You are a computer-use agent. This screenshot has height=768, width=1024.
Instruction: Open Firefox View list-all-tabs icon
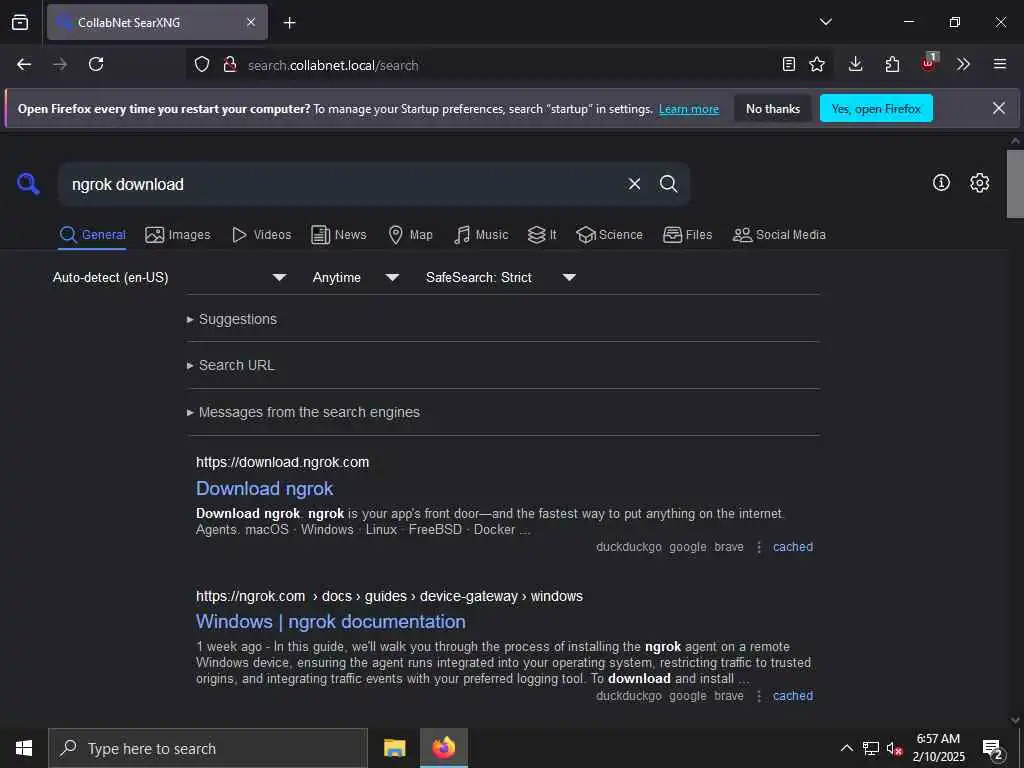click(x=20, y=22)
